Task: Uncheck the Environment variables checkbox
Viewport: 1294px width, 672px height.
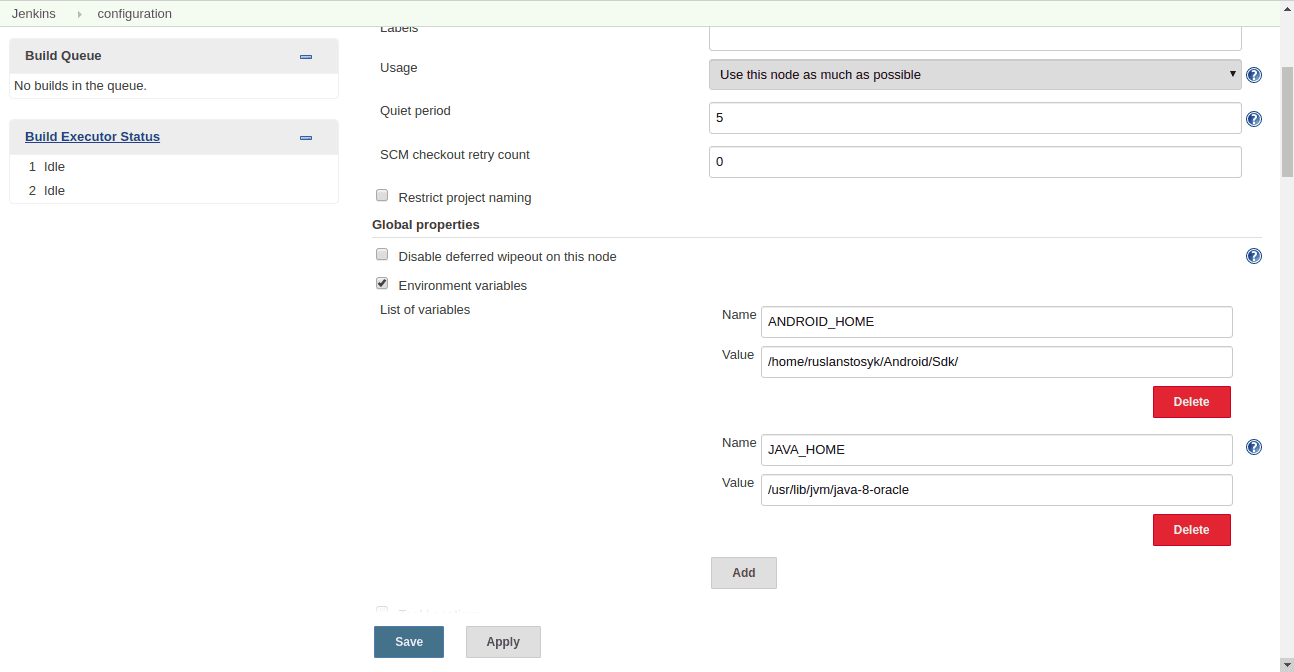Action: click(382, 284)
